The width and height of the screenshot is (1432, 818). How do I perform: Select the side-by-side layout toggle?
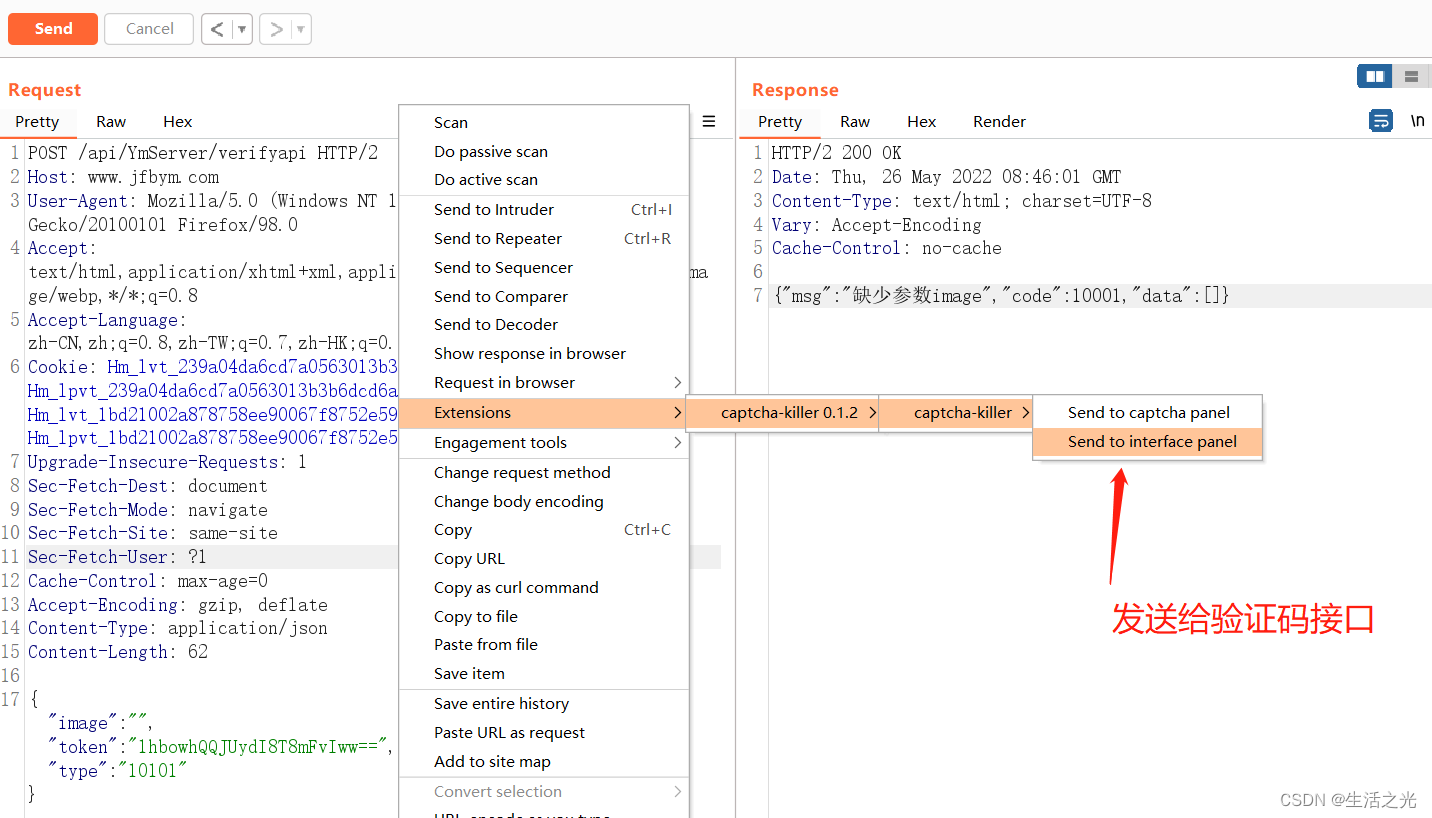(x=1374, y=76)
